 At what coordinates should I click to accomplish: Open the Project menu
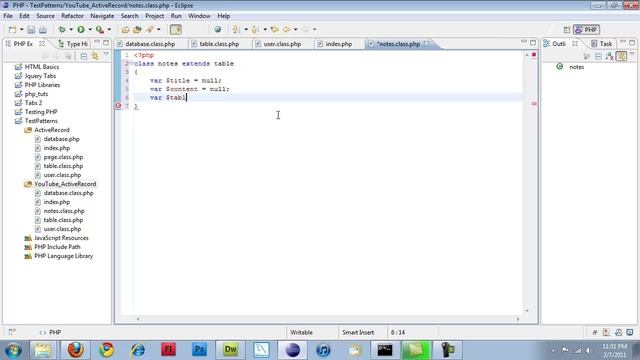[155, 16]
